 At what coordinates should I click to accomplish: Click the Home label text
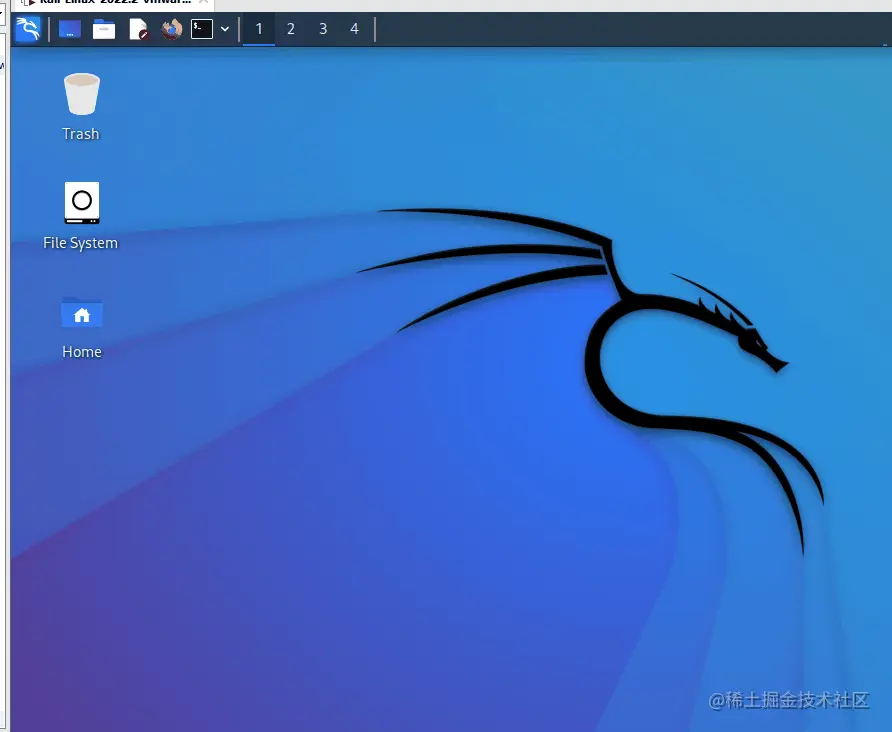tap(82, 352)
